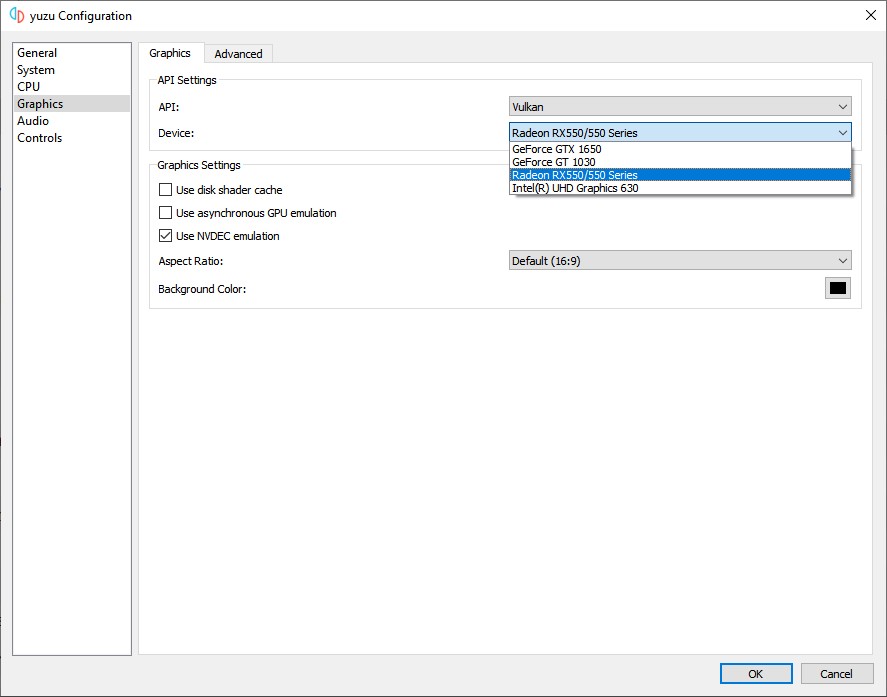887x697 pixels.
Task: Select the GeForce GTX 1650 device
Action: tap(600, 148)
